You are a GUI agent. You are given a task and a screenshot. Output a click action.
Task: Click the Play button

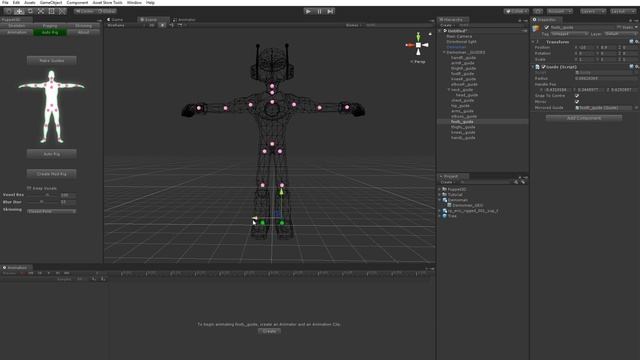[x=309, y=11]
